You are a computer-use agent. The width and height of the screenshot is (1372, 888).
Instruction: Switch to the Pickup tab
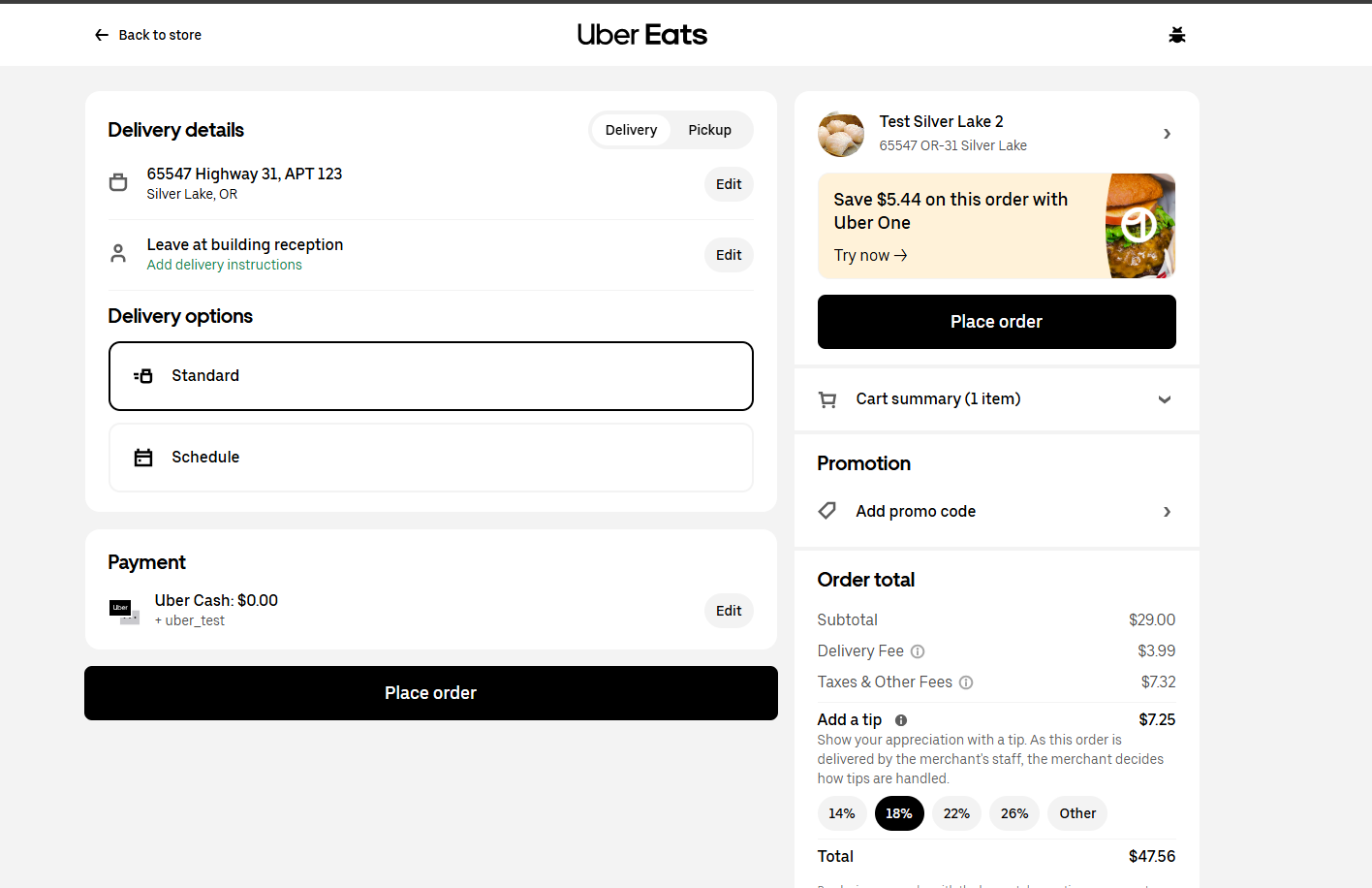pos(709,130)
